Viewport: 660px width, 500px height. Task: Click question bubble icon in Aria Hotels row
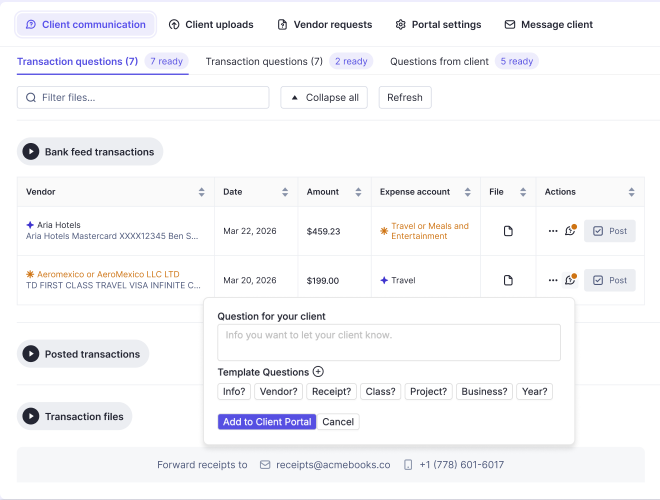tap(570, 231)
